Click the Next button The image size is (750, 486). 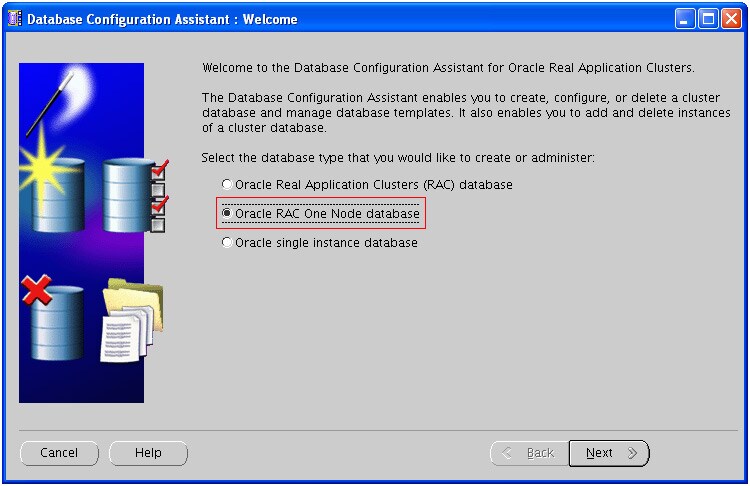(x=608, y=453)
